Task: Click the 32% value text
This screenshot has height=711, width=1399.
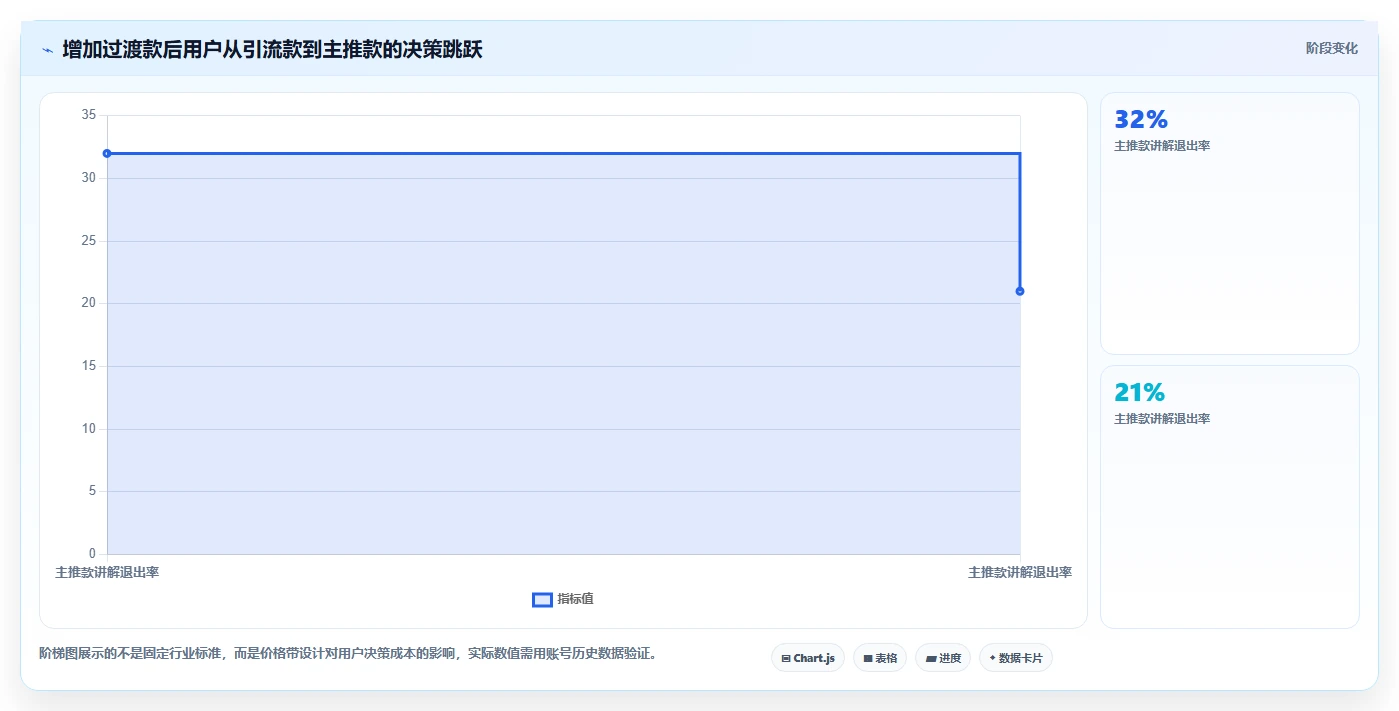Action: [1141, 120]
